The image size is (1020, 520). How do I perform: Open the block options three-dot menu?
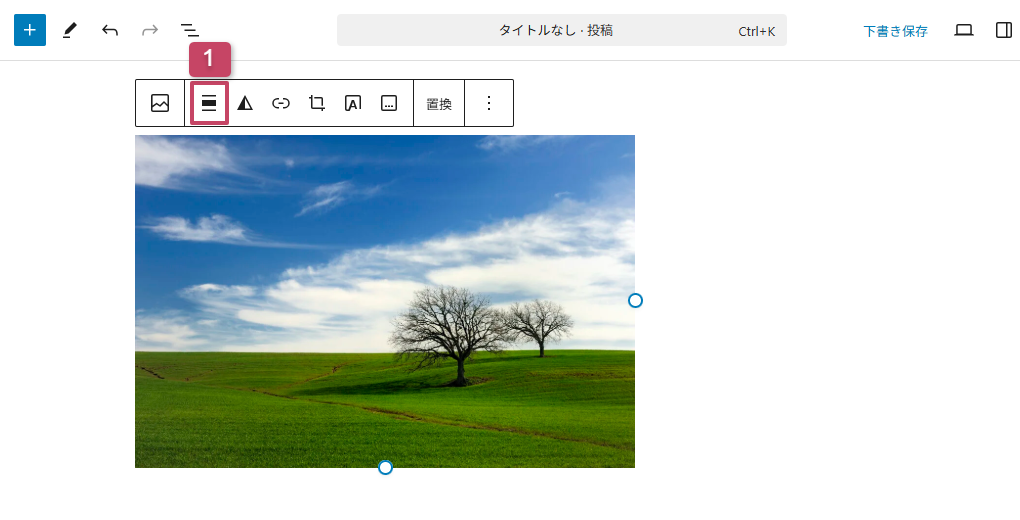(x=489, y=103)
